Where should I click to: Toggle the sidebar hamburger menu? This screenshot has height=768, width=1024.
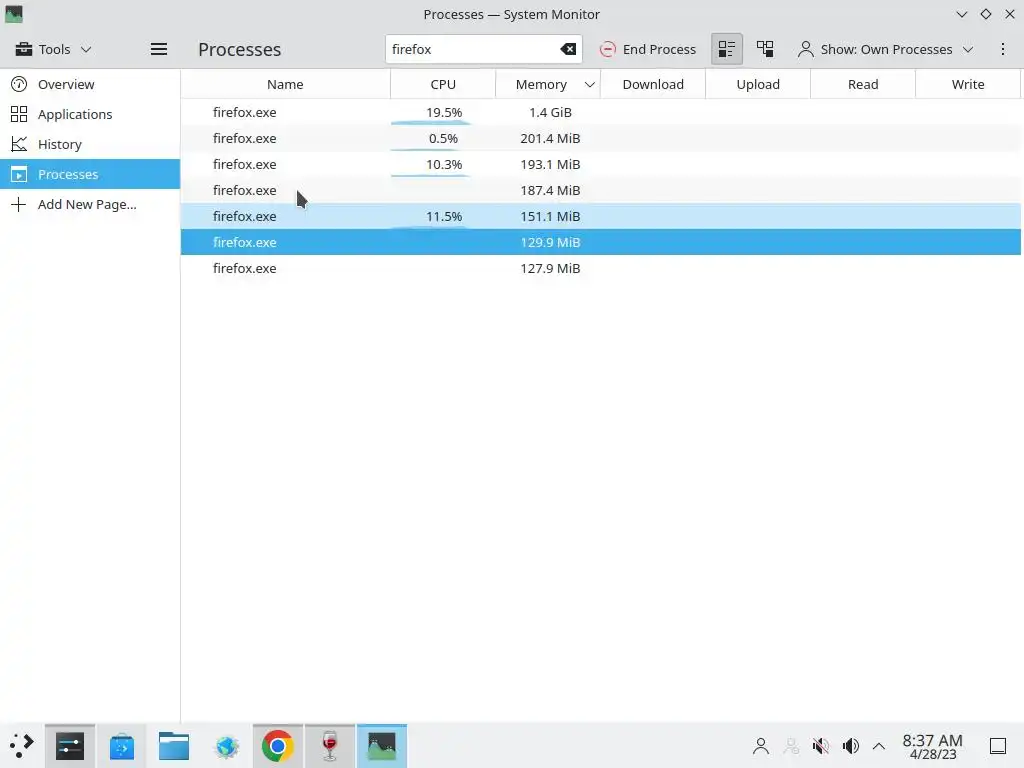159,49
